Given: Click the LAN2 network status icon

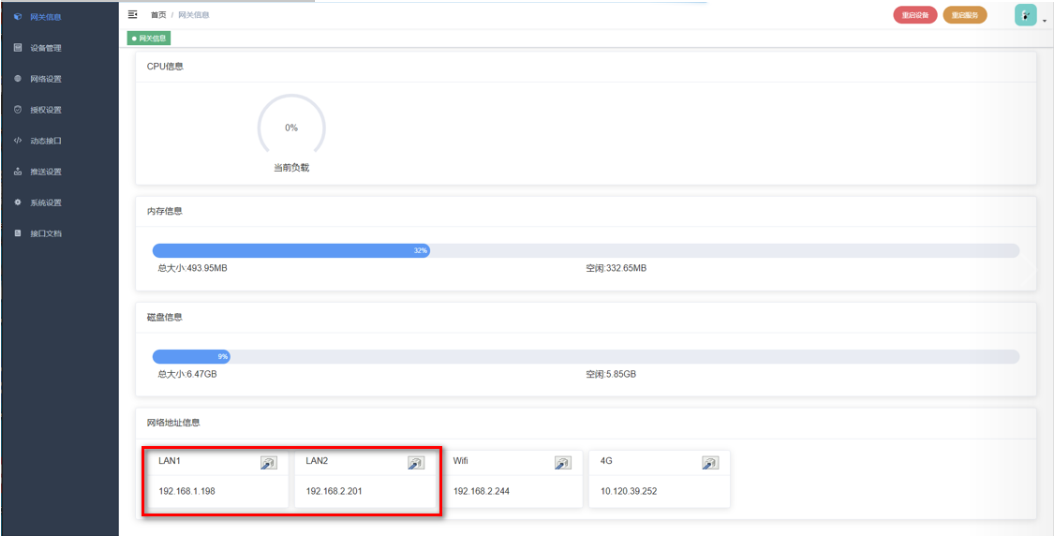Looking at the screenshot, I should click(x=416, y=463).
